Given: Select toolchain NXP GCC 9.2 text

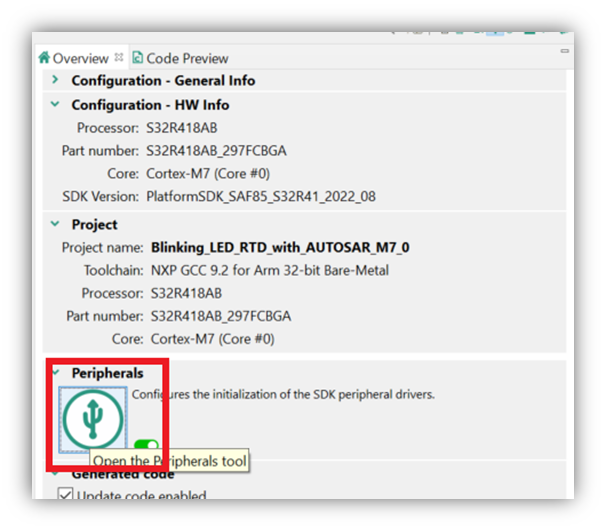Looking at the screenshot, I should 269,270.
